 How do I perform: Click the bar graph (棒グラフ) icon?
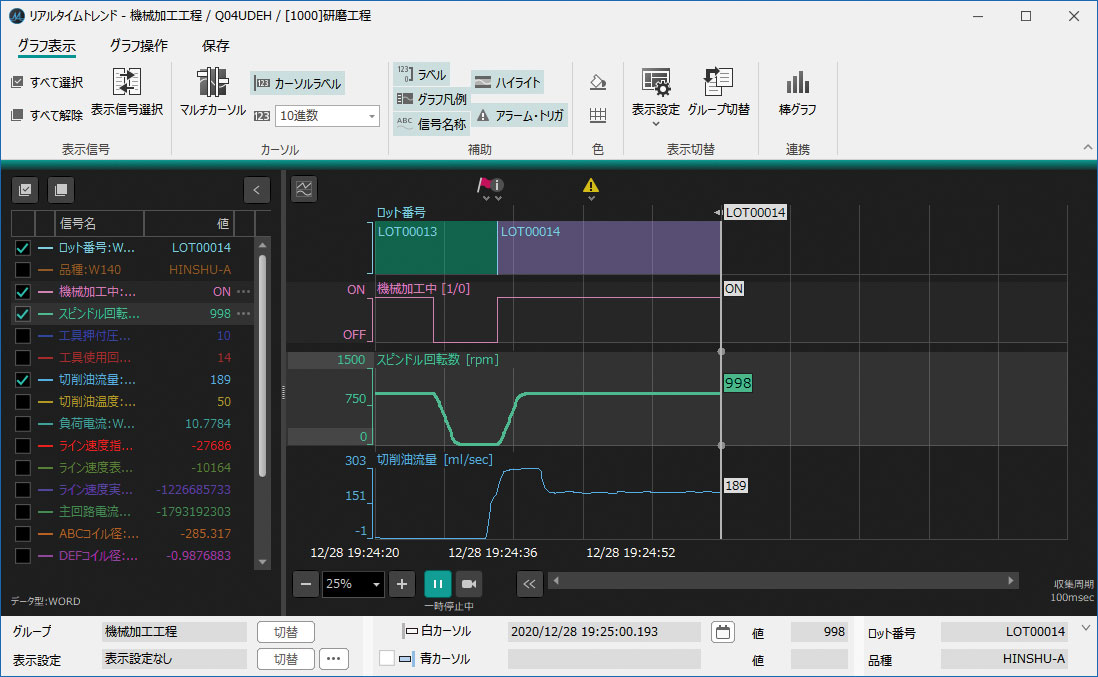point(797,83)
